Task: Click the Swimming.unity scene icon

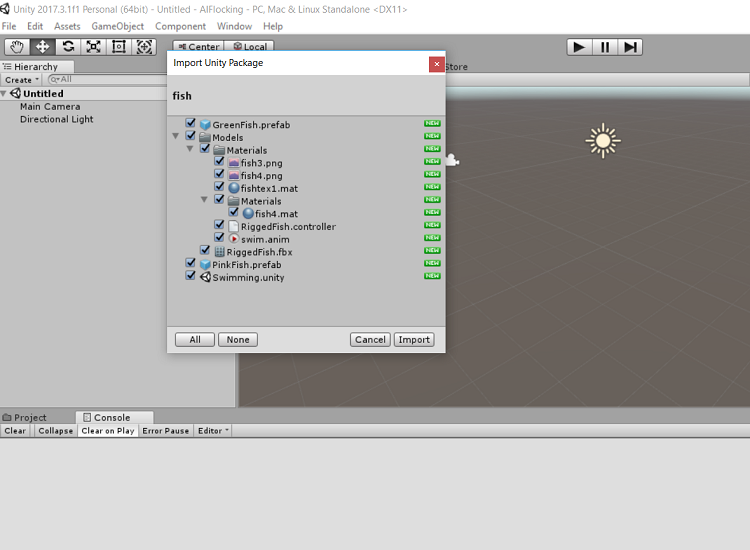Action: pos(205,277)
